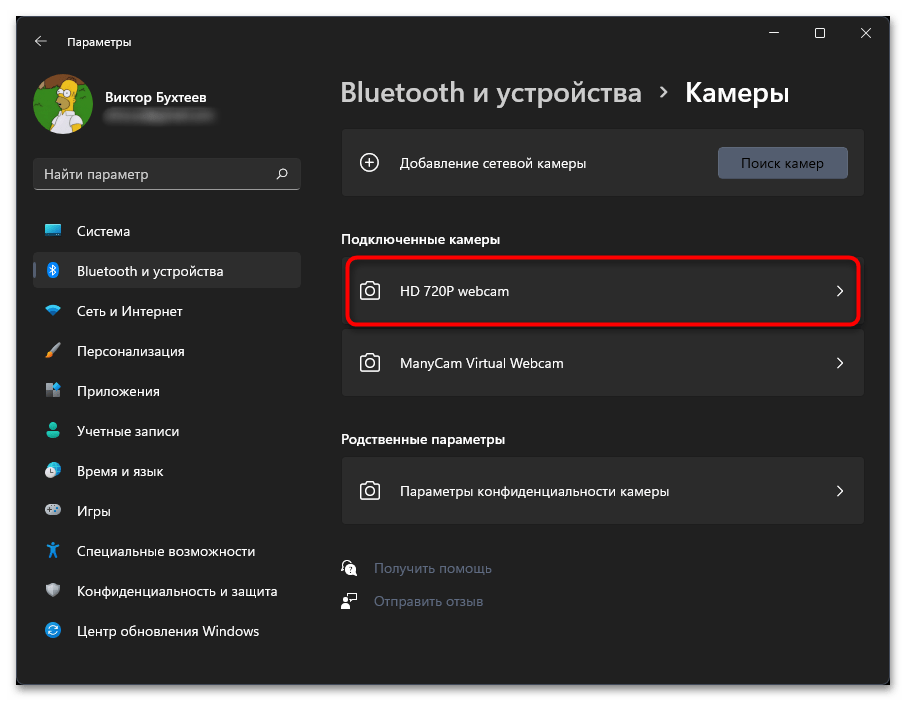
Task: Open the Получить помощь link
Action: [432, 568]
